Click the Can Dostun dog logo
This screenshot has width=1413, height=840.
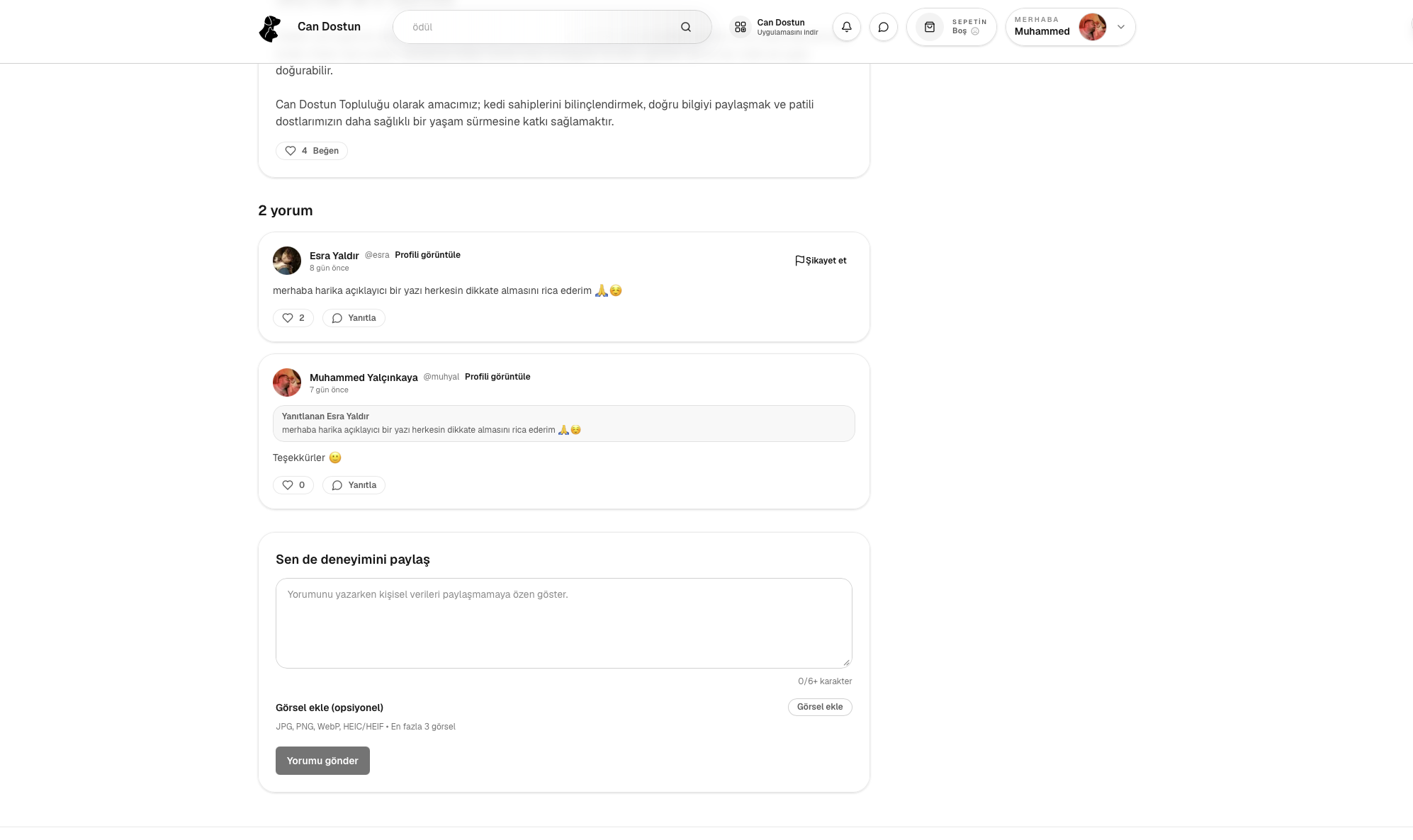(270, 28)
